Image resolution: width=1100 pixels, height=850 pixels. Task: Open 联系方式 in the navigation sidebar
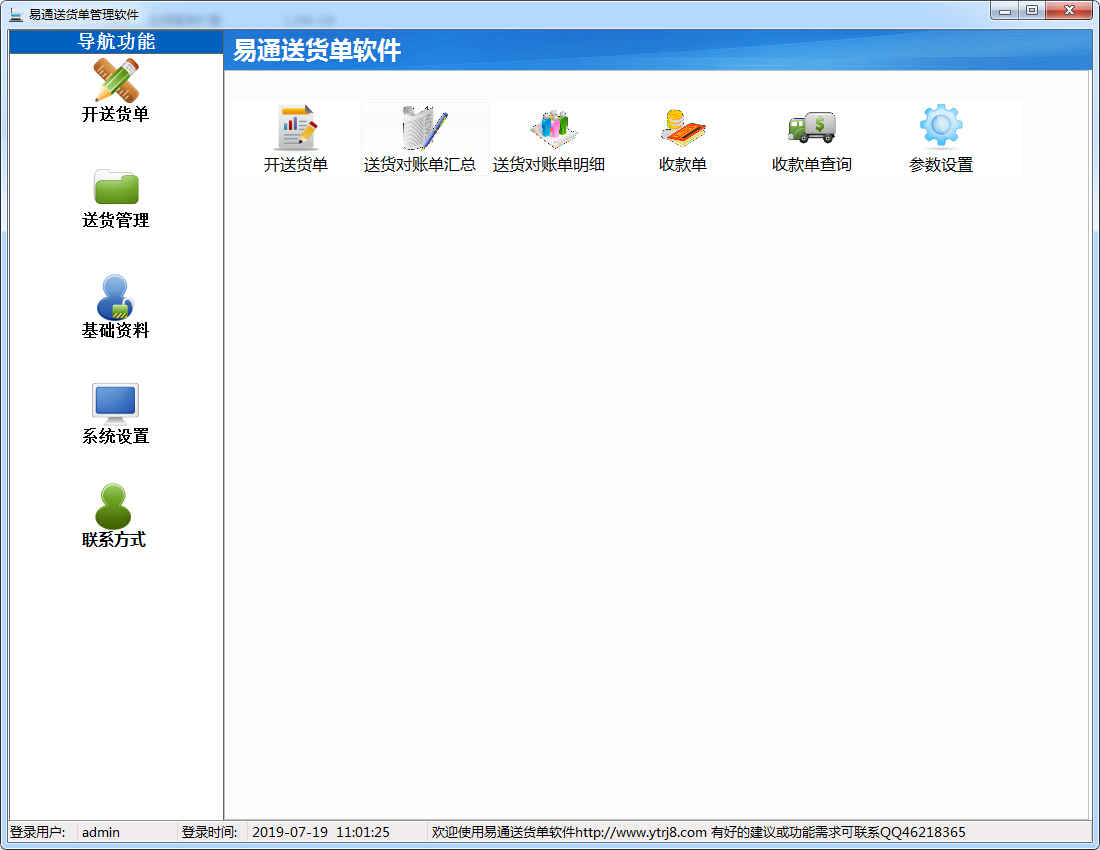click(114, 516)
